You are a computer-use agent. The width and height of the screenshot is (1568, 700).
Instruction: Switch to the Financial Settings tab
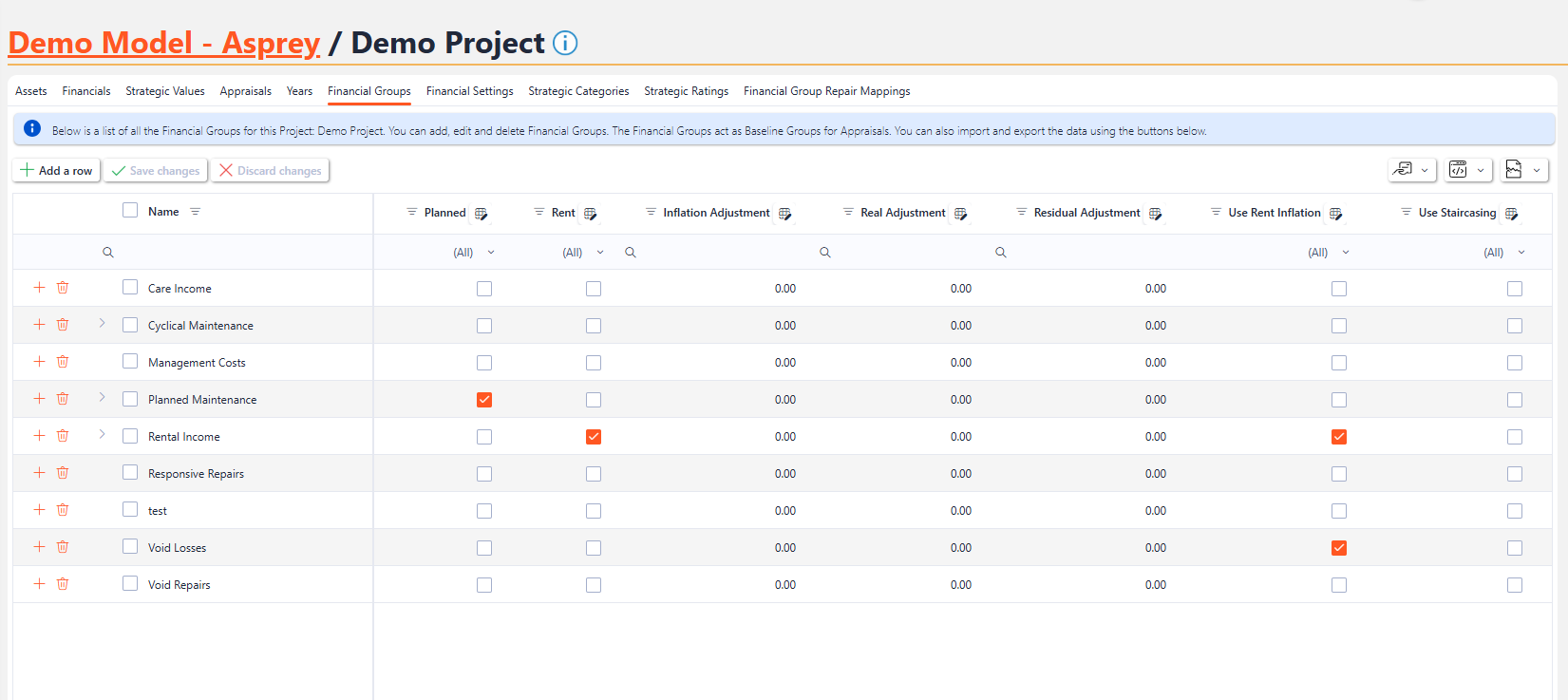click(469, 91)
